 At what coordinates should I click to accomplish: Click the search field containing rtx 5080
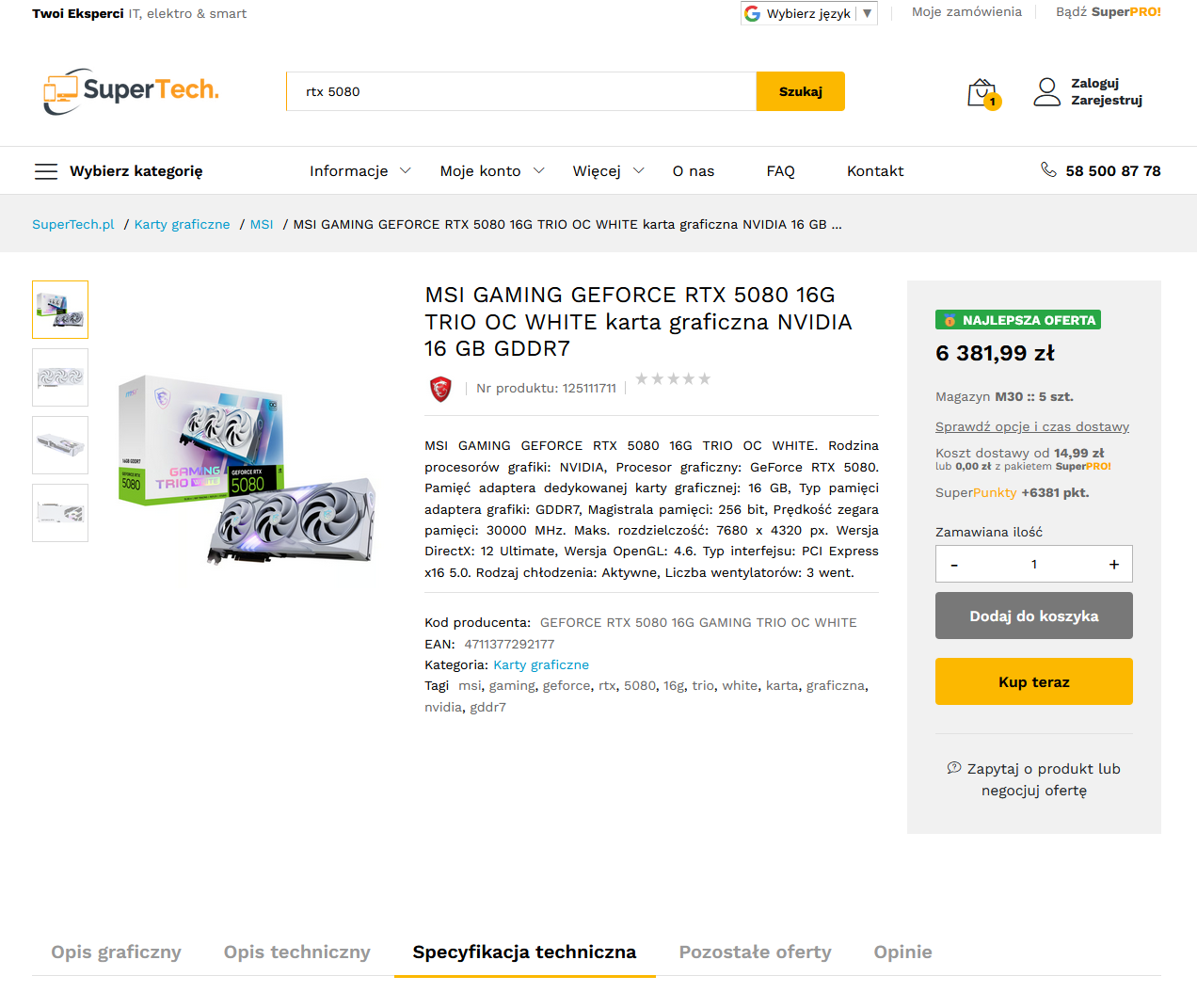coord(521,91)
